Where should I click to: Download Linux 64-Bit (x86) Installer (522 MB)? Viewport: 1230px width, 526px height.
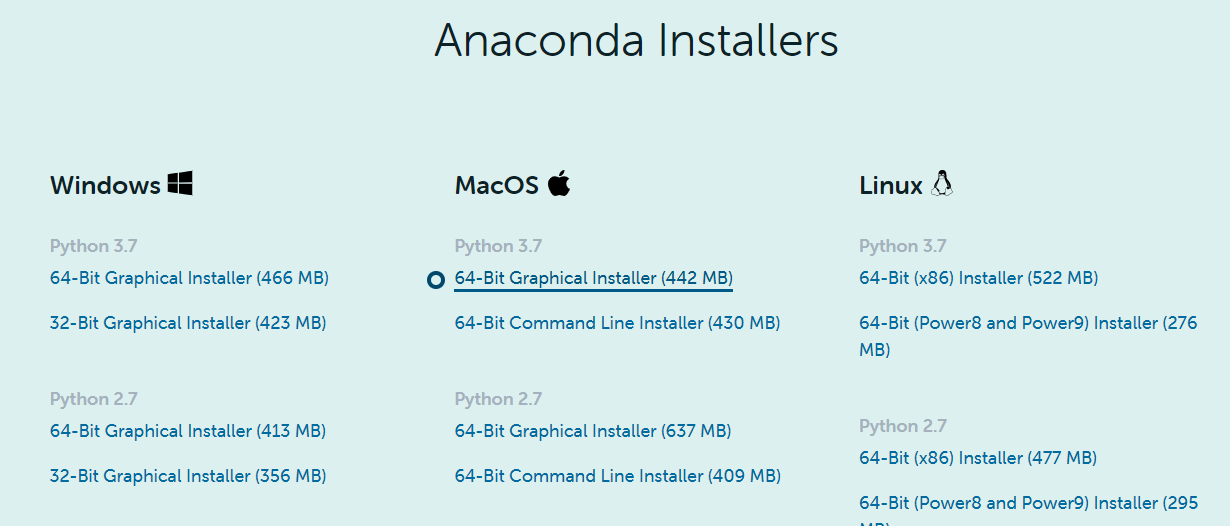(x=978, y=278)
